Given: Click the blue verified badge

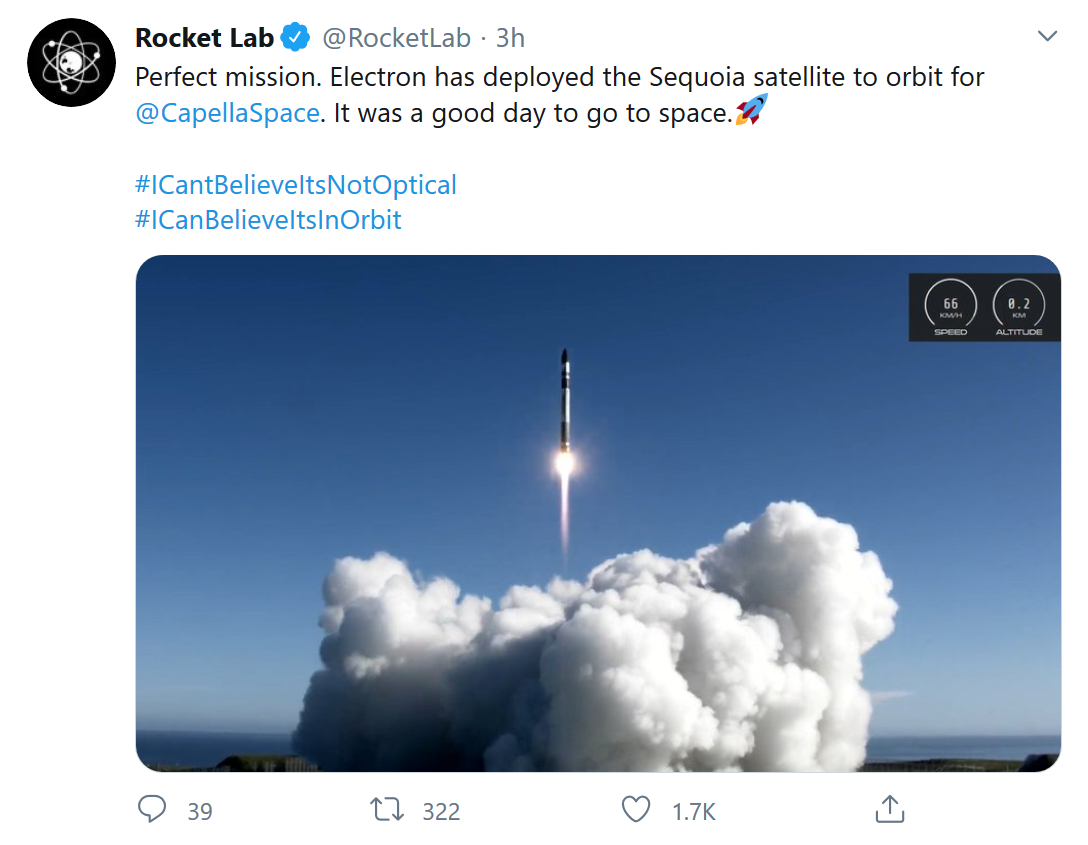Looking at the screenshot, I should tap(296, 38).
